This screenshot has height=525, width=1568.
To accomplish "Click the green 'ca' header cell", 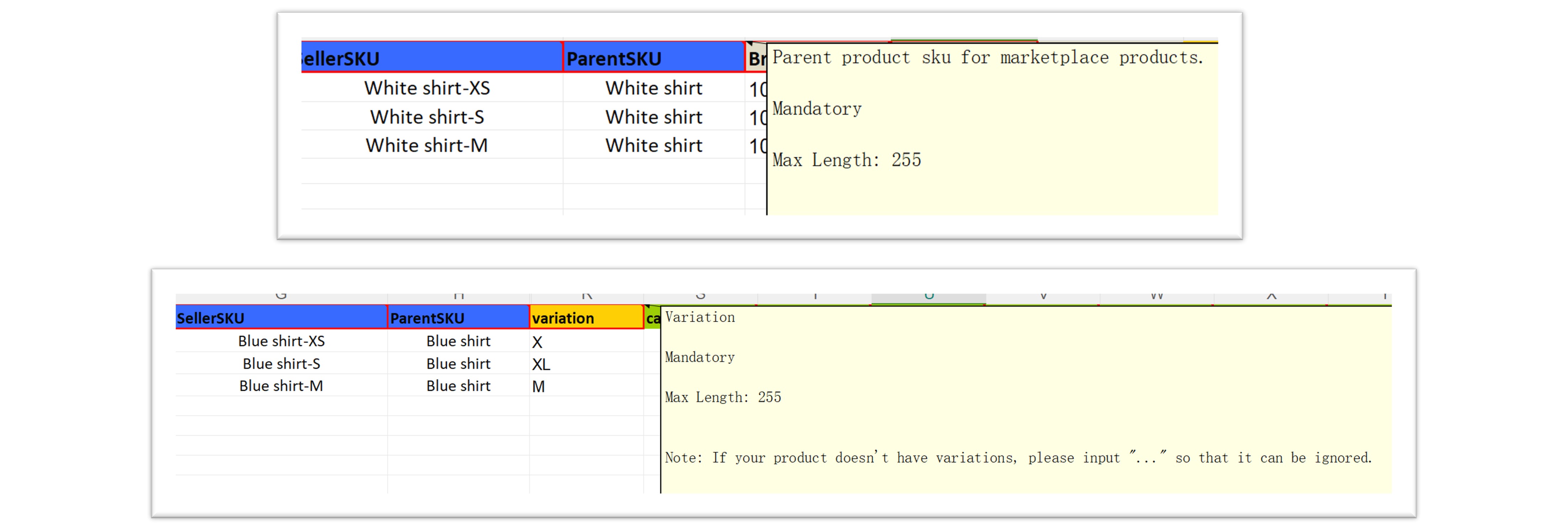I will click(x=653, y=318).
